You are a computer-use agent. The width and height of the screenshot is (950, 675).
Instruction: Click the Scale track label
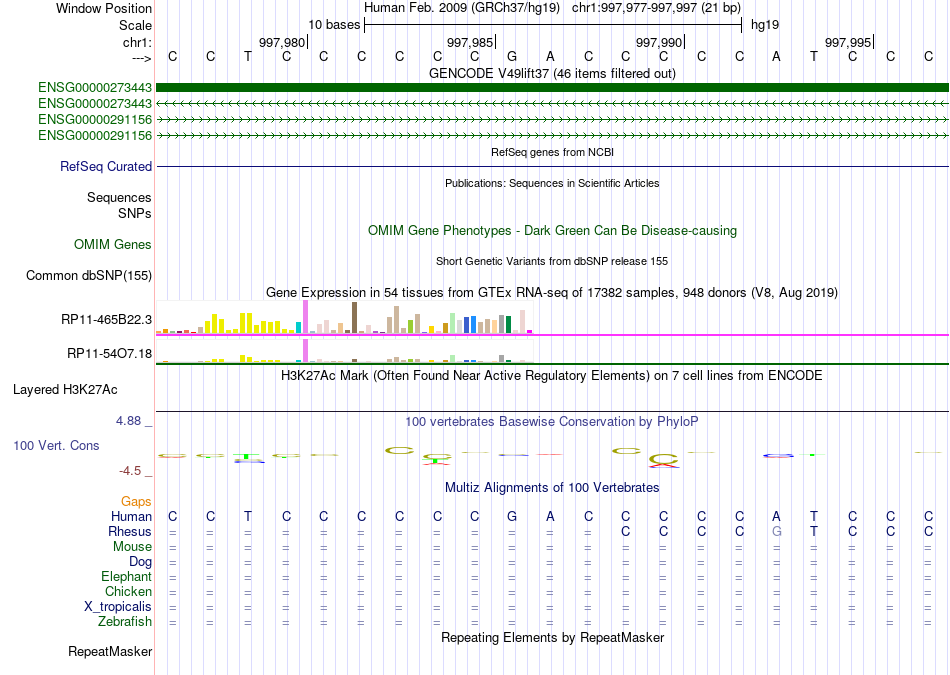point(135,25)
